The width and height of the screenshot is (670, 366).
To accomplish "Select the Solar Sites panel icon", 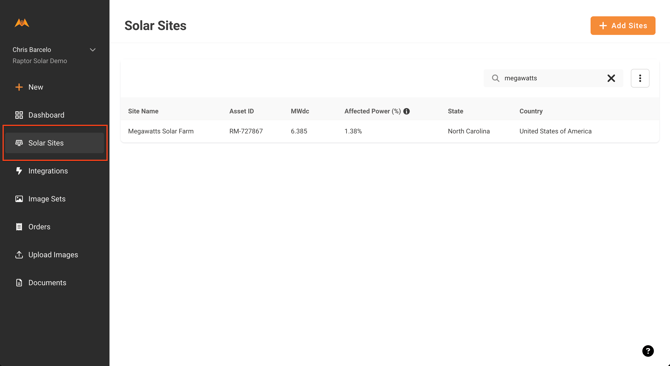I will pyautogui.click(x=19, y=143).
